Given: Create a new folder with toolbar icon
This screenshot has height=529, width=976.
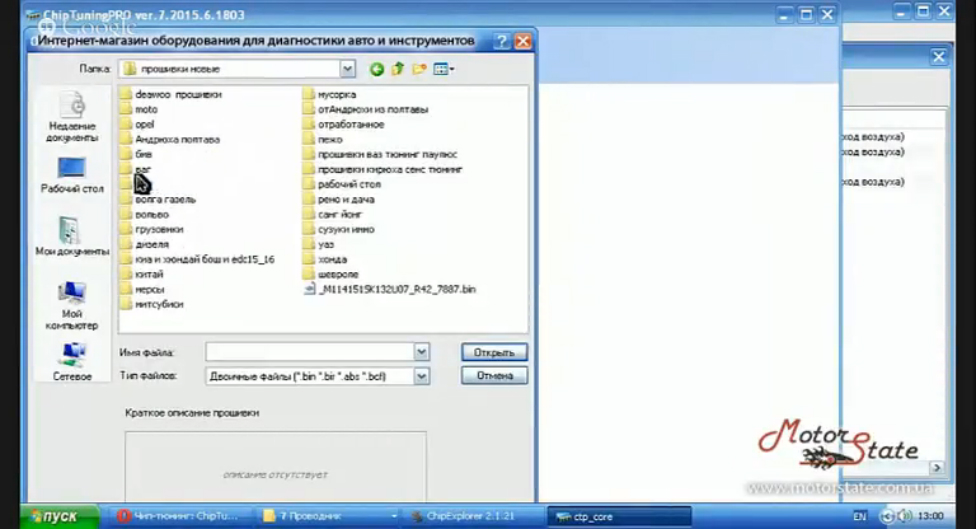Looking at the screenshot, I should [420, 69].
